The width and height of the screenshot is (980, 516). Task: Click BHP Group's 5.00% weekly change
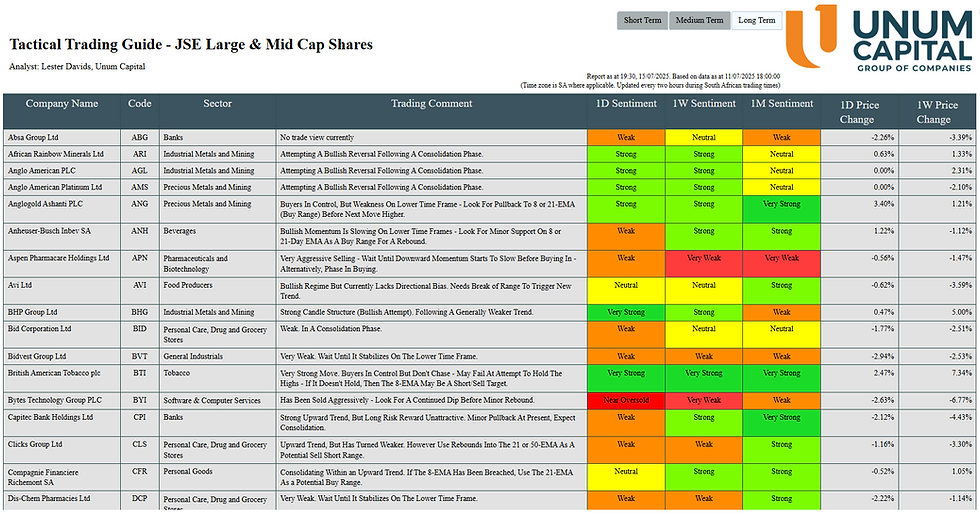click(x=962, y=312)
